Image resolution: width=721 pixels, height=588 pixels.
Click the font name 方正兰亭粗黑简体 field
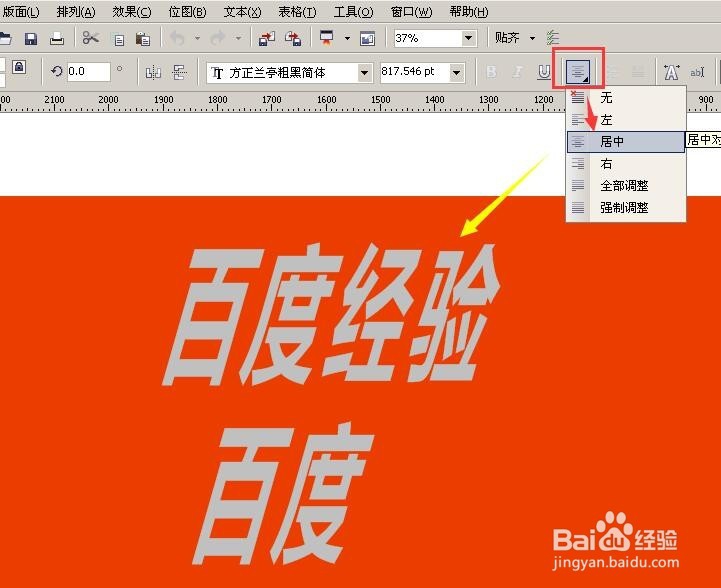[x=281, y=73]
